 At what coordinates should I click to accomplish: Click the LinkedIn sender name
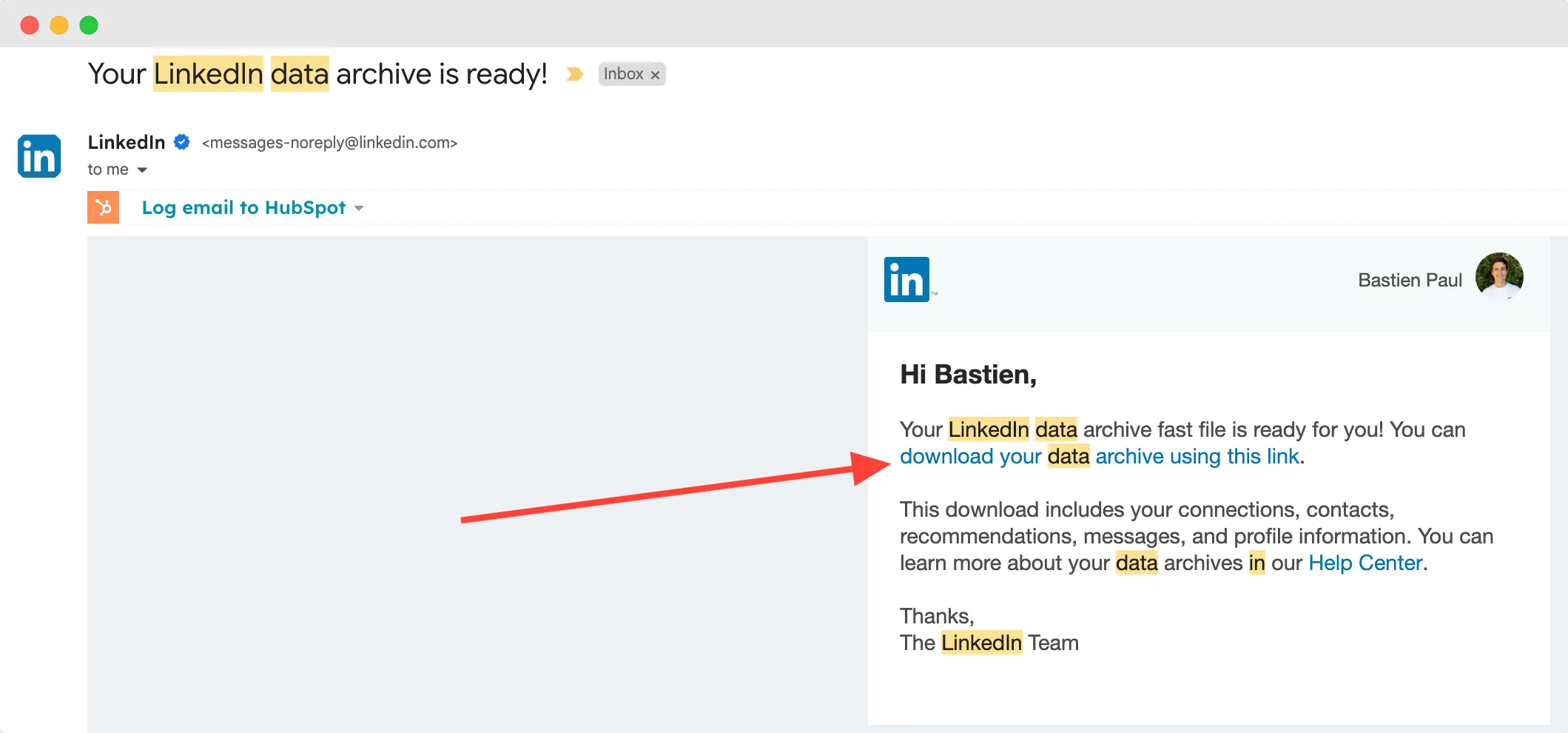(127, 142)
